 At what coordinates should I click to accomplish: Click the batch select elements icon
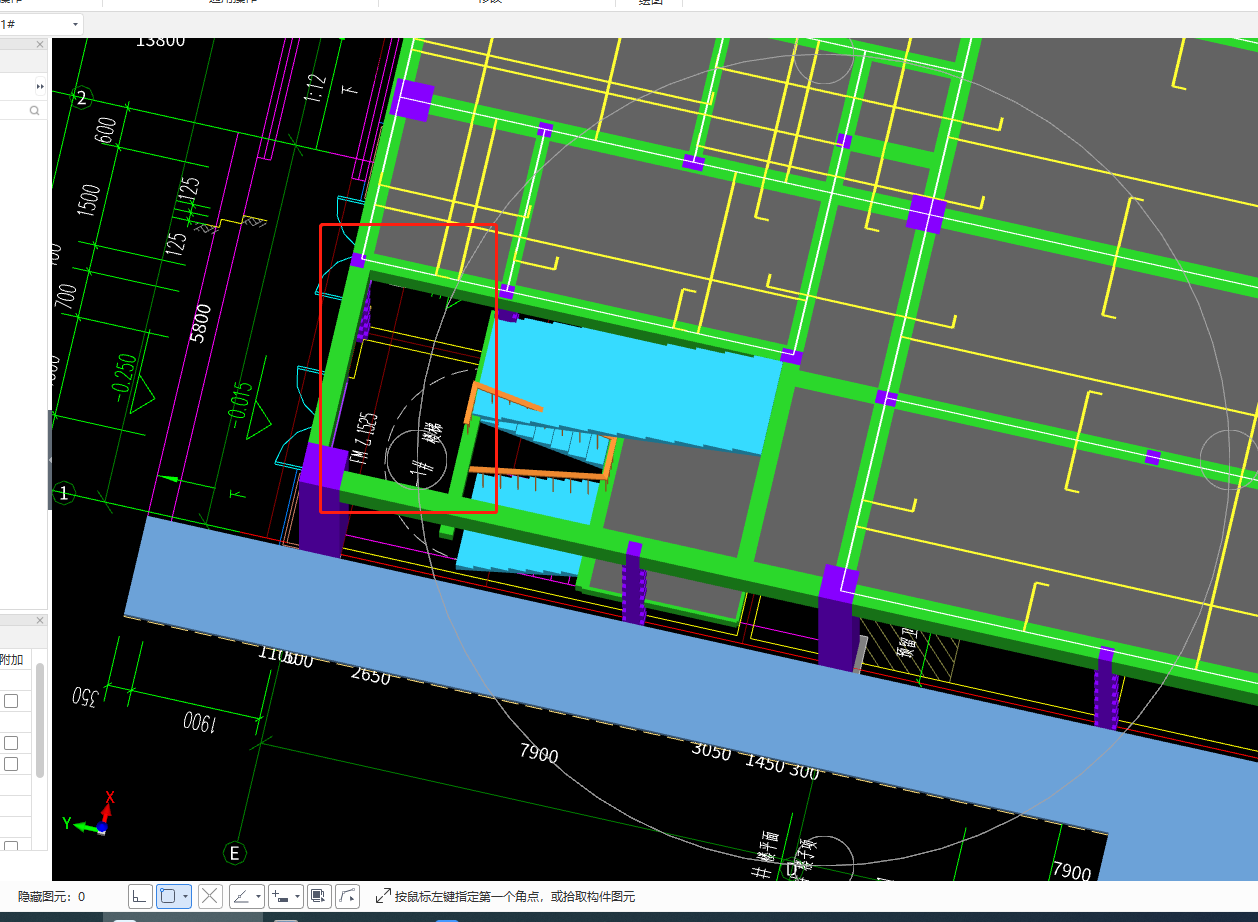pyautogui.click(x=319, y=896)
